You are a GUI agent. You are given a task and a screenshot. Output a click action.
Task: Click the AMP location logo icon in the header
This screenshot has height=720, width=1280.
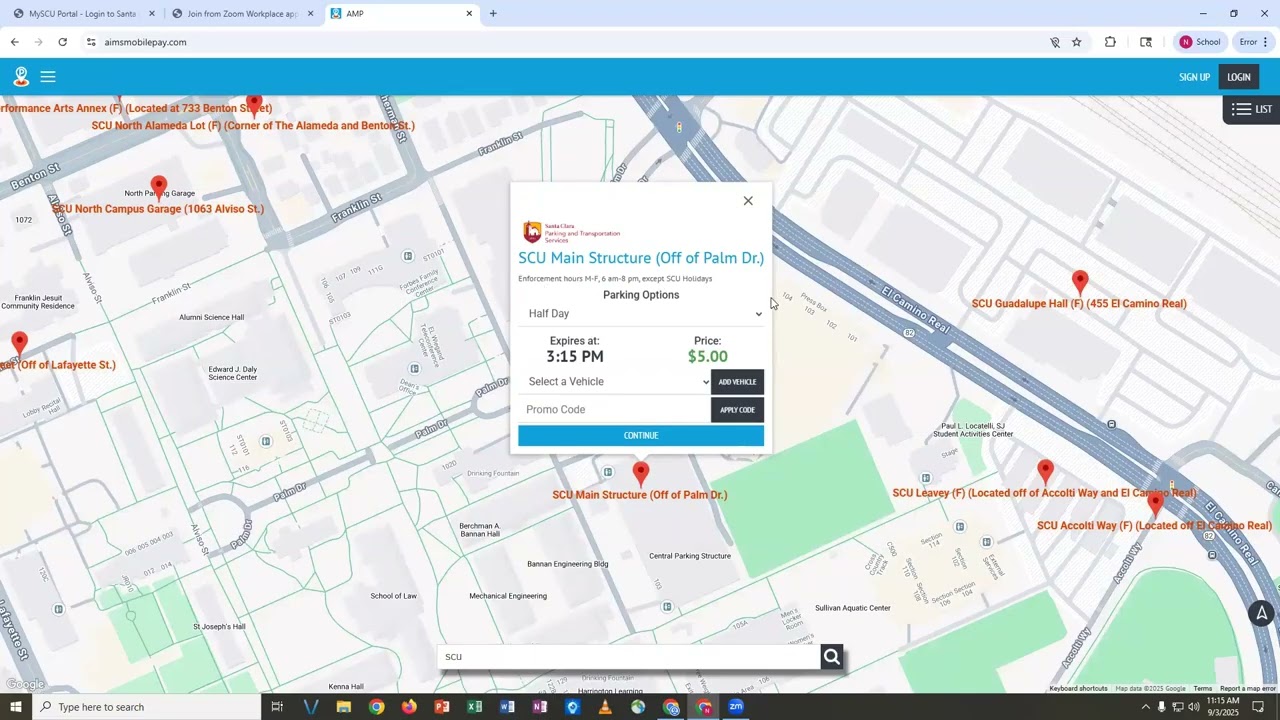[x=21, y=77]
